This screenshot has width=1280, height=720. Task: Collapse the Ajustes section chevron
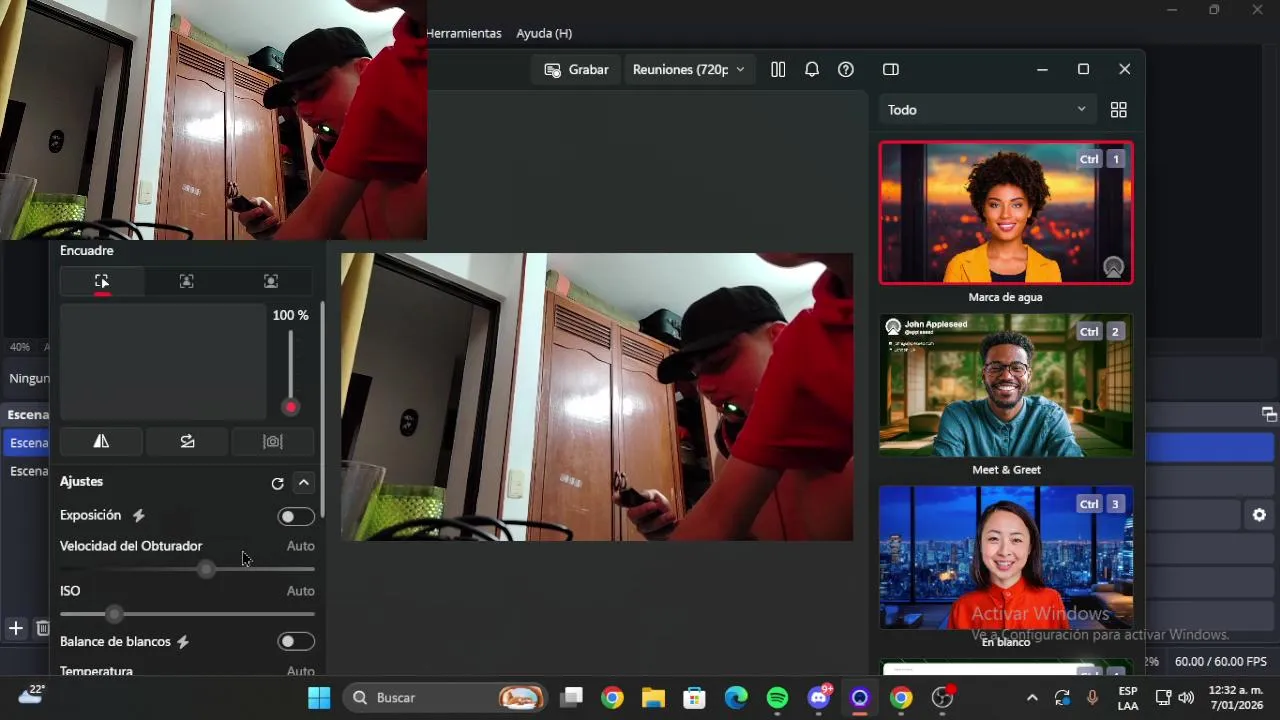tap(304, 483)
